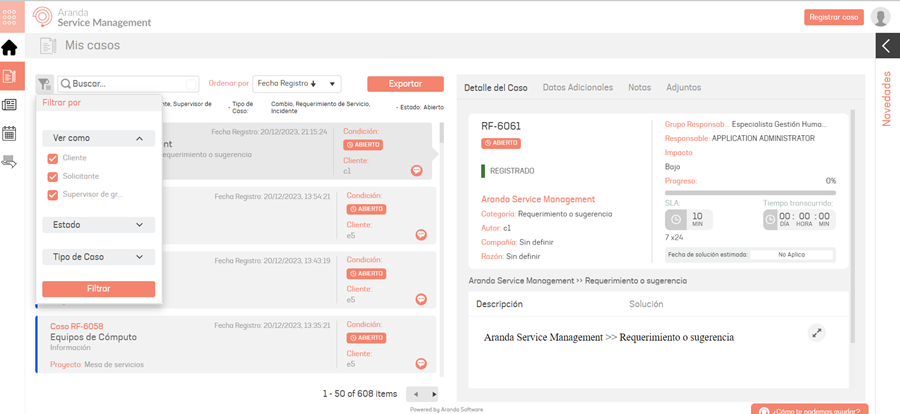The image size is (900, 414).
Task: Switch to Datos Adicionales tab
Action: coord(578,88)
